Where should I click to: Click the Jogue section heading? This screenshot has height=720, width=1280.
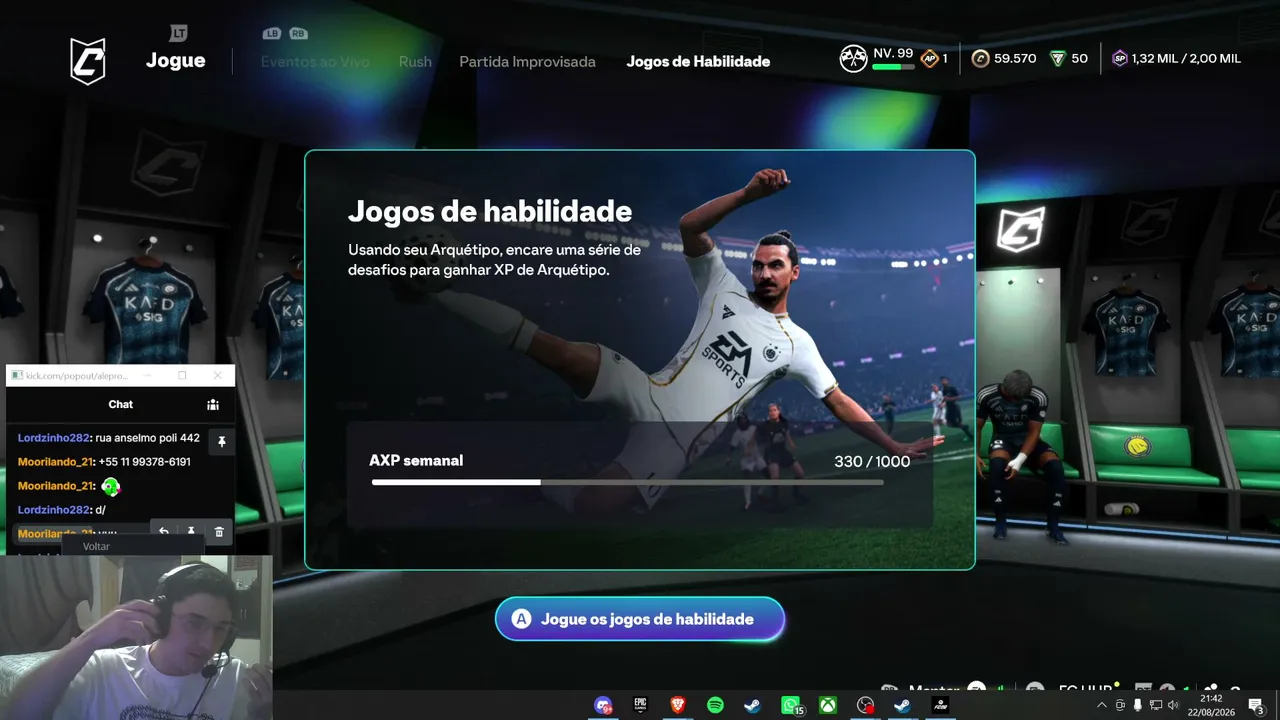pyautogui.click(x=176, y=60)
